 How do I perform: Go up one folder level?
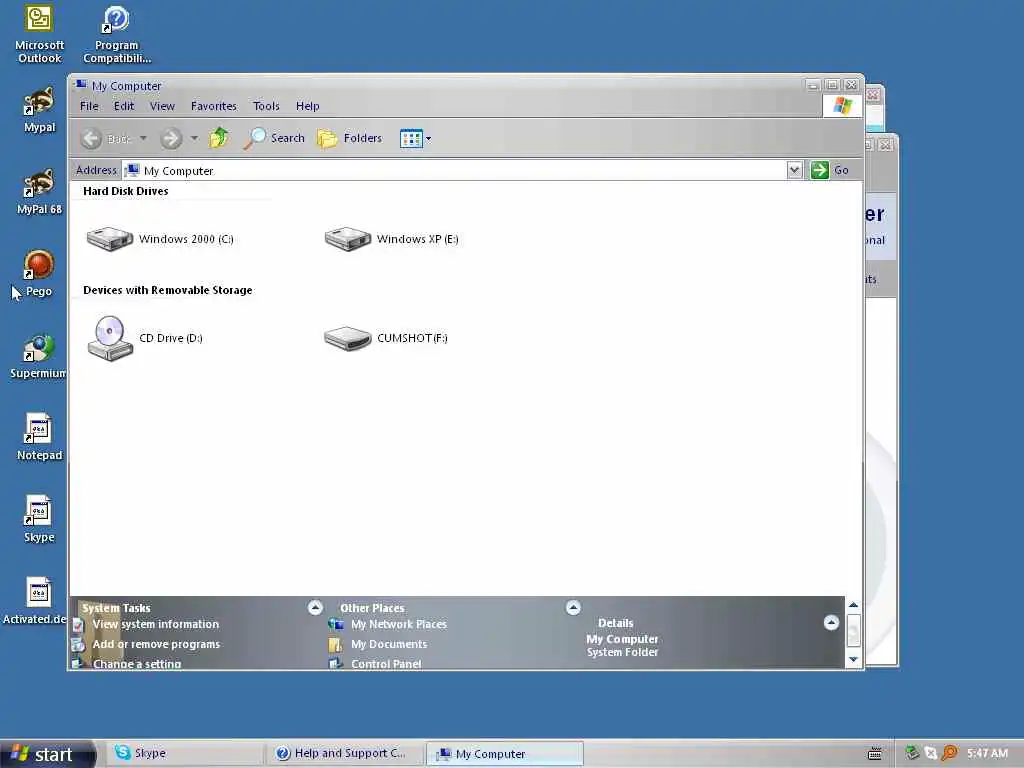[219, 138]
